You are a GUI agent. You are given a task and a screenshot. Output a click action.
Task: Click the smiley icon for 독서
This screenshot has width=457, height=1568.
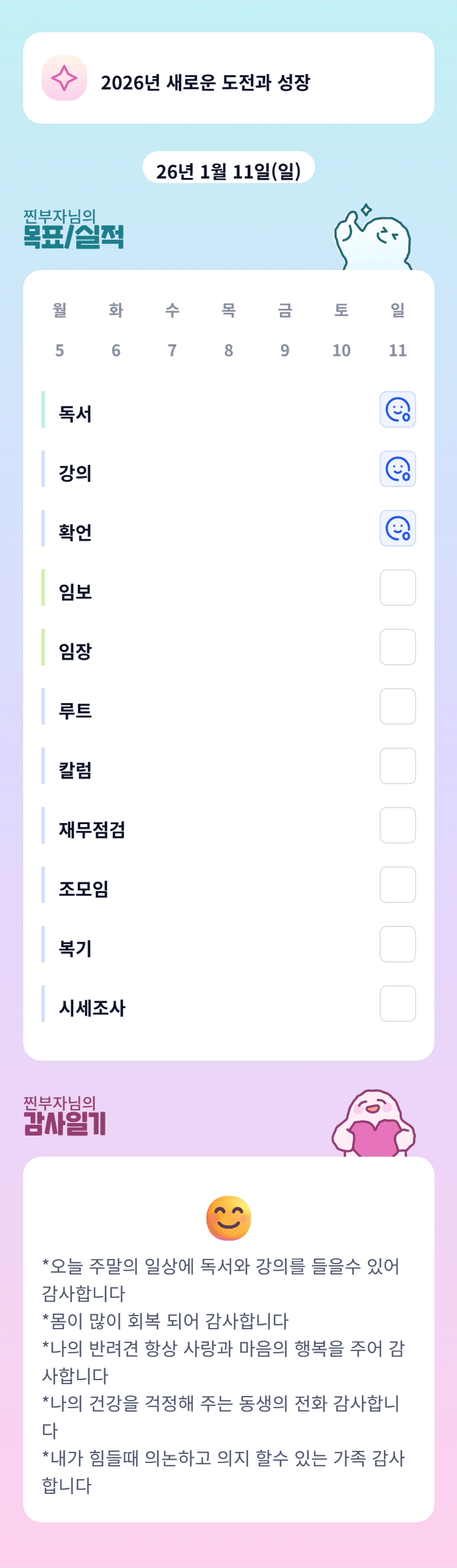click(x=397, y=410)
